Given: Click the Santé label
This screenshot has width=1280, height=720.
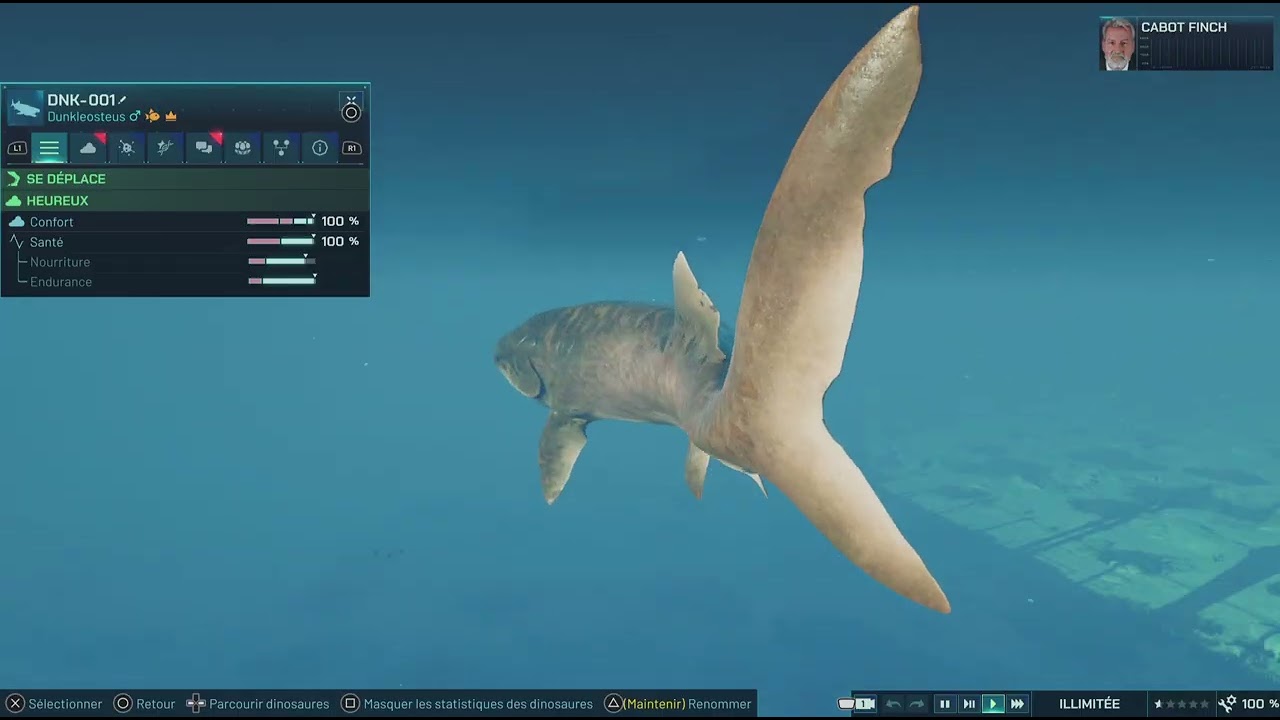Looking at the screenshot, I should (x=46, y=242).
